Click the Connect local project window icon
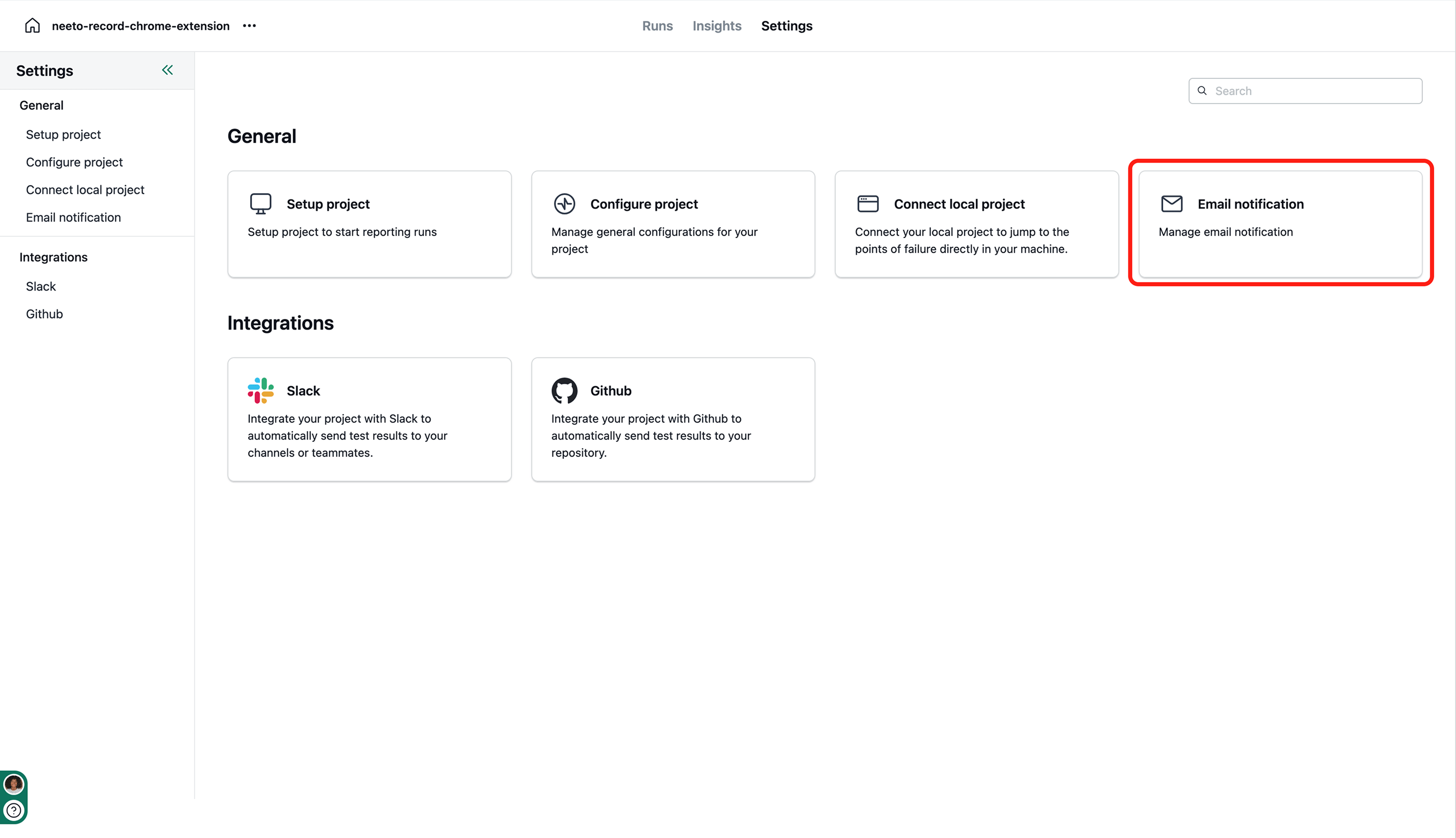Viewport: 1456px width, 838px height. click(868, 204)
